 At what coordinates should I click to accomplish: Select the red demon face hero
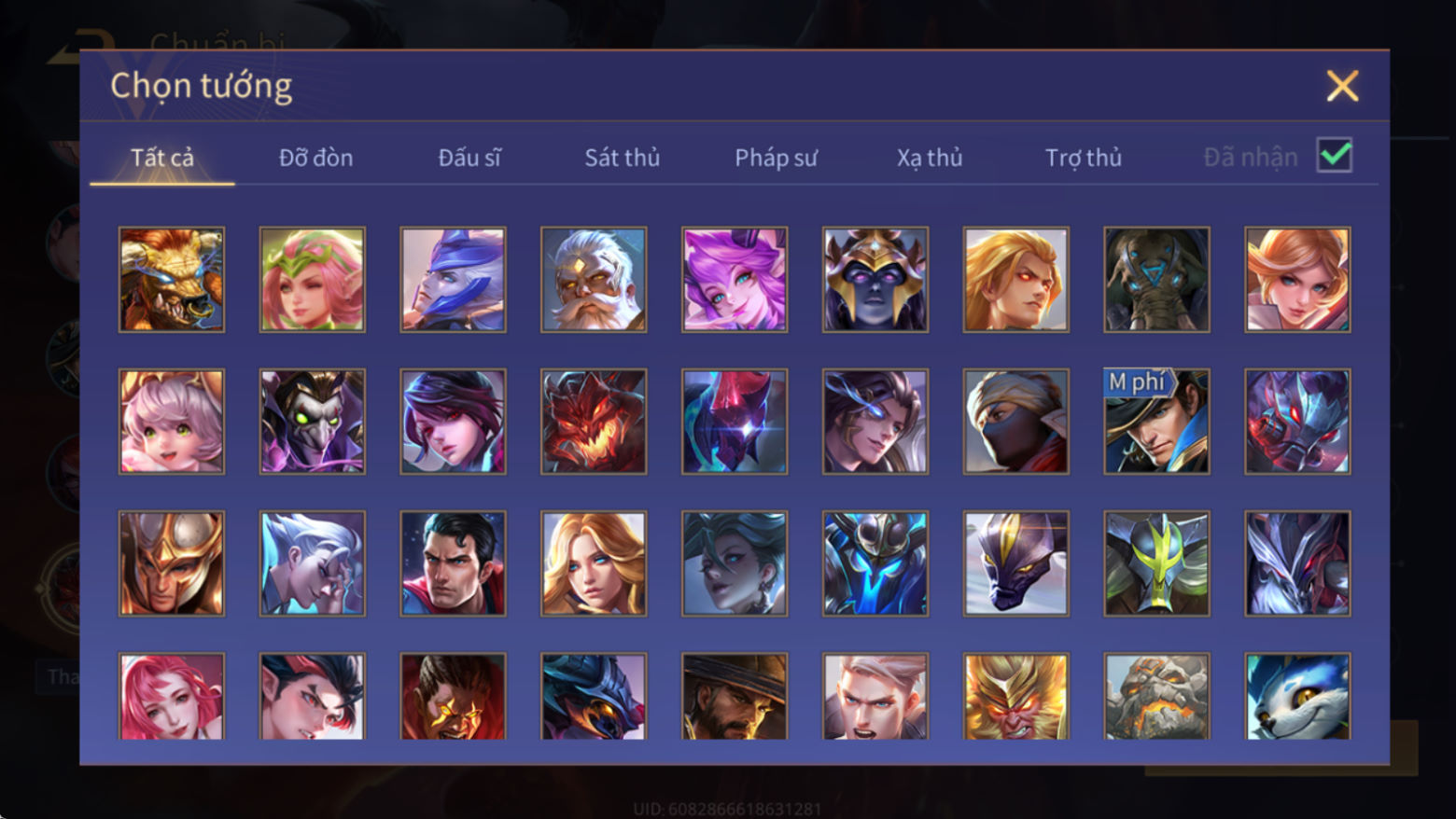click(x=594, y=422)
